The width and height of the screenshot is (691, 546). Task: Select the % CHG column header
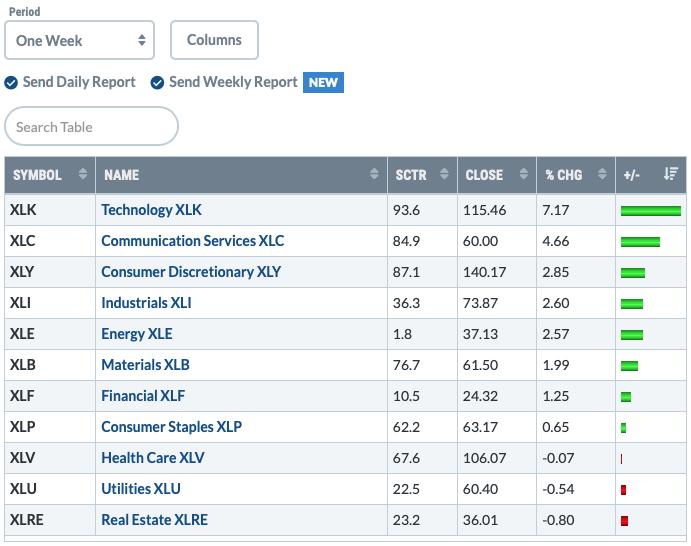point(576,175)
